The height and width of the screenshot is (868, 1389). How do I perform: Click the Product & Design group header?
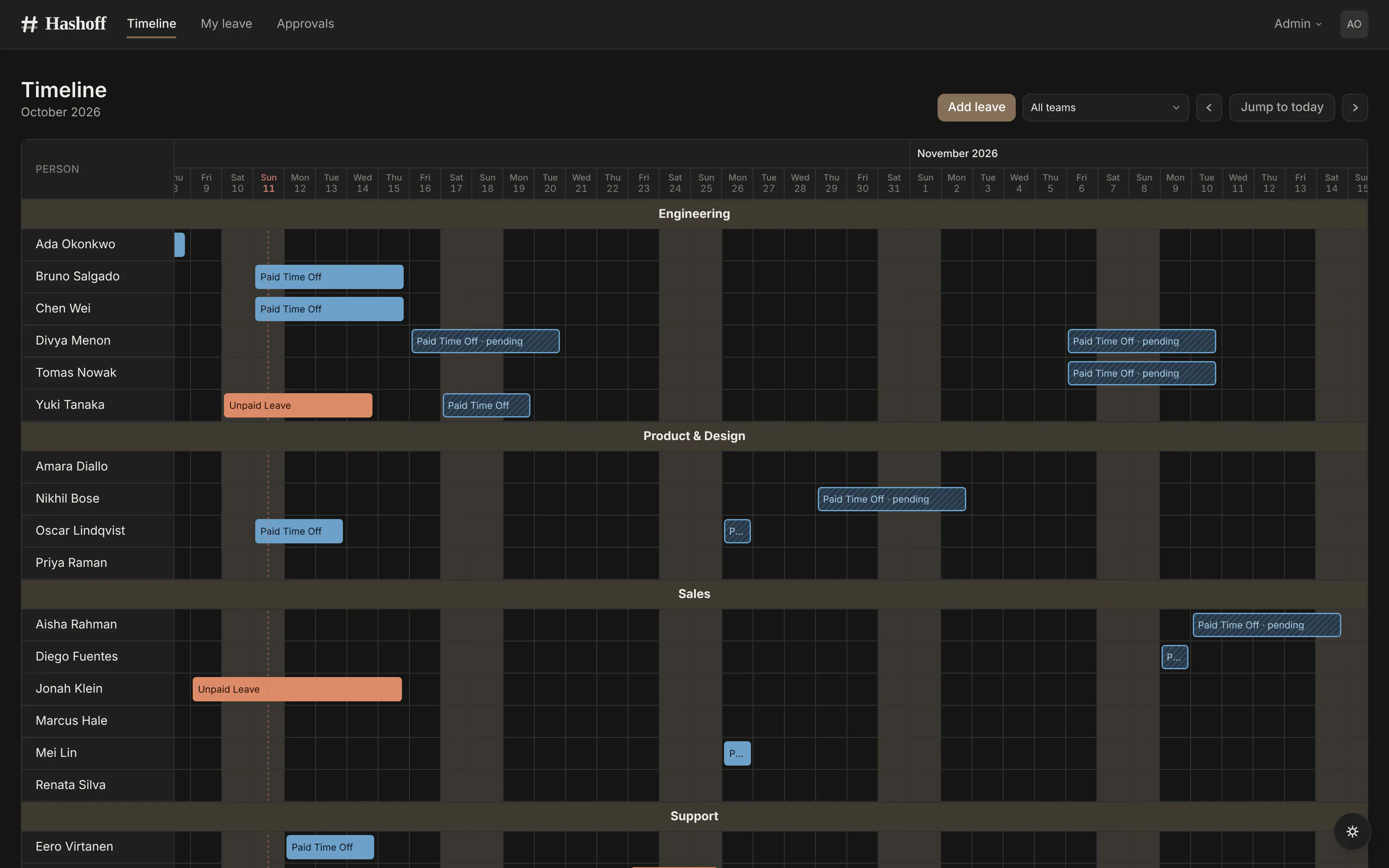(694, 436)
